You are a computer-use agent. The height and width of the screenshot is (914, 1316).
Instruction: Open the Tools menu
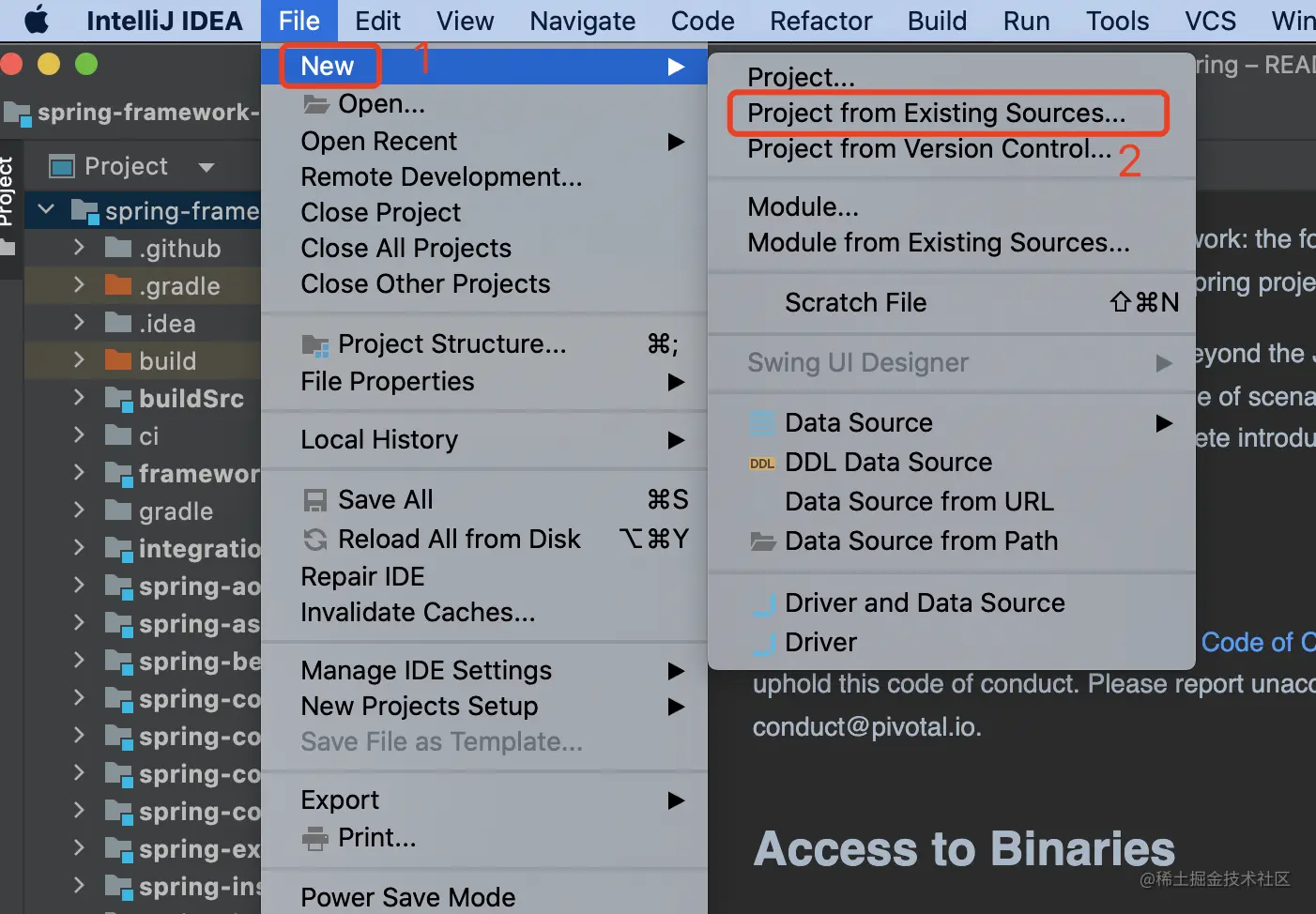tap(1117, 21)
